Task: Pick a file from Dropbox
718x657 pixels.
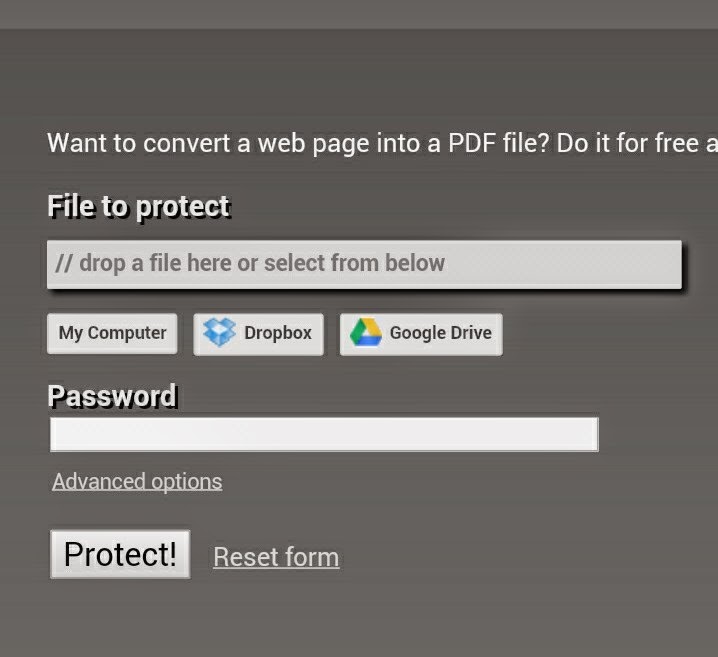Action: click(x=258, y=334)
